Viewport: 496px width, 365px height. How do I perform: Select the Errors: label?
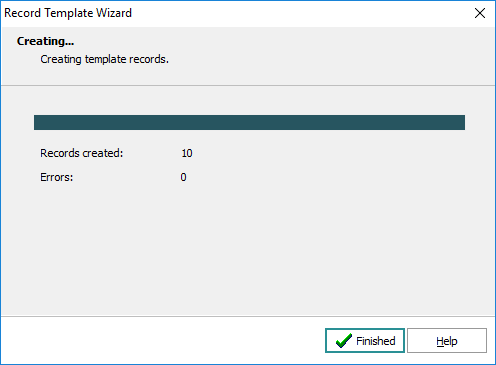pos(57,177)
